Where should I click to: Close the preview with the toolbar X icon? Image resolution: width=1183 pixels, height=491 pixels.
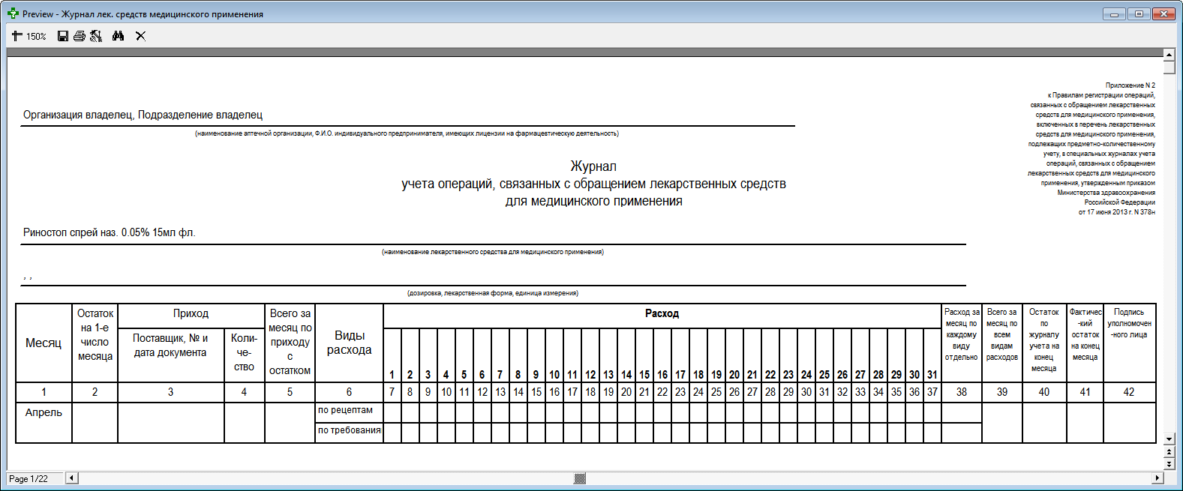click(140, 35)
